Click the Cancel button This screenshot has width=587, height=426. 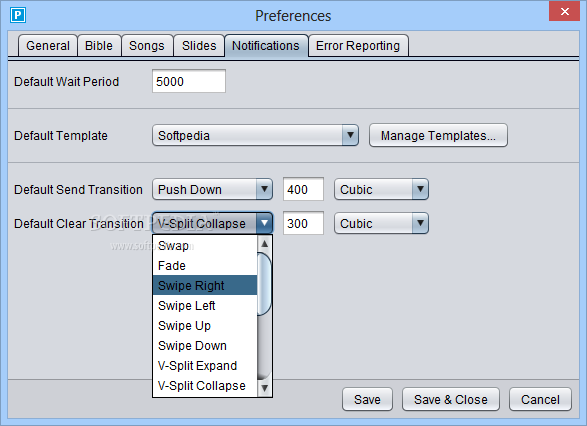[x=540, y=399]
